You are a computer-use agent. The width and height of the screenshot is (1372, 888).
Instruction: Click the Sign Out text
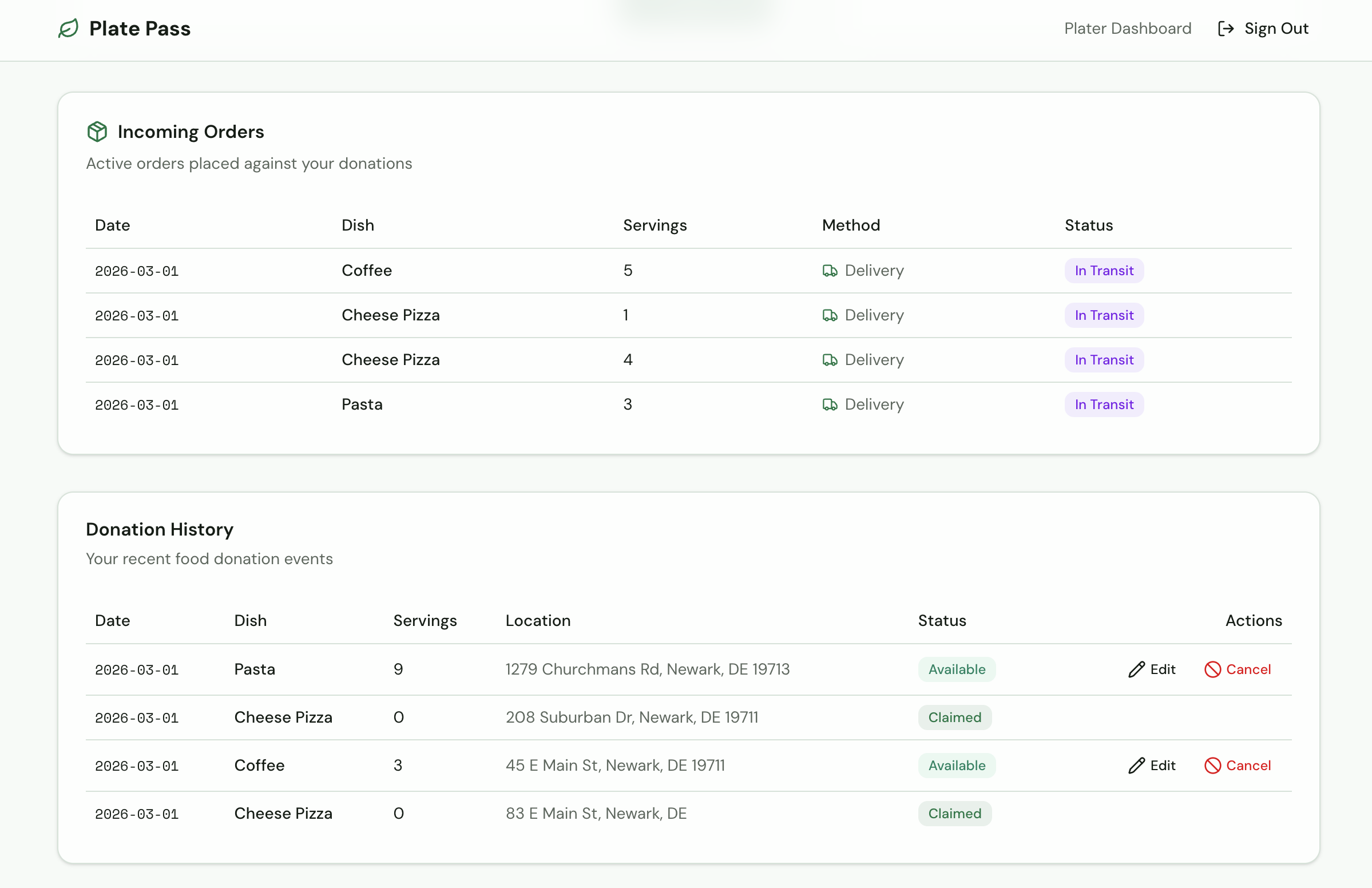click(x=1276, y=29)
